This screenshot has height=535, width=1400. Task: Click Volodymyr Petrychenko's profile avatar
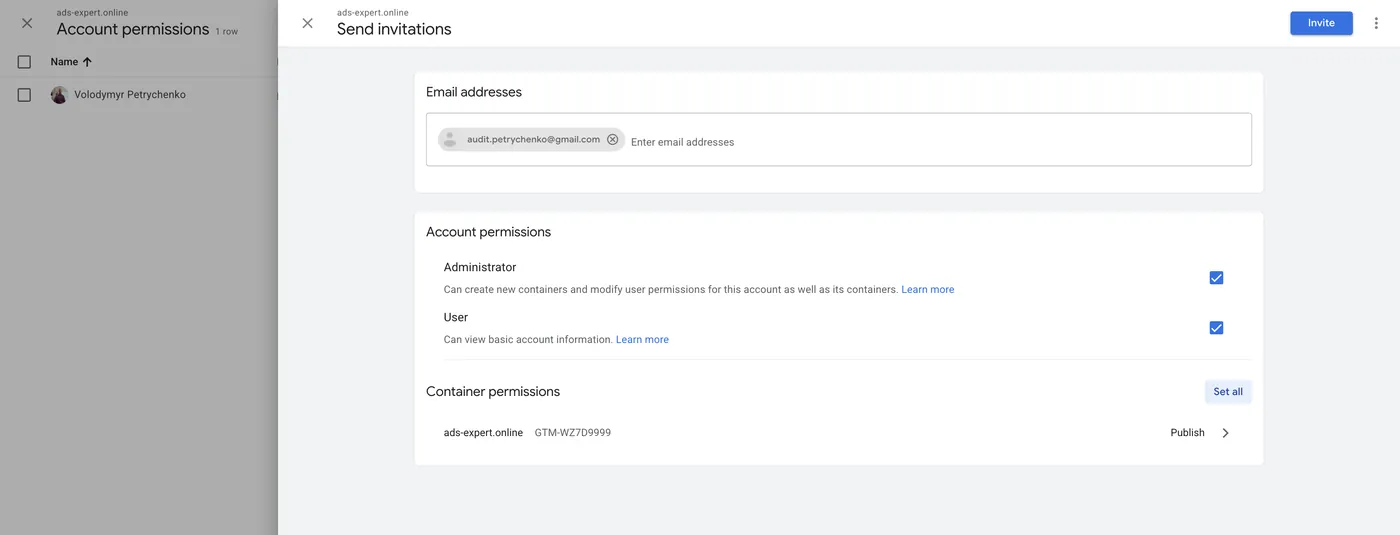[x=59, y=95]
